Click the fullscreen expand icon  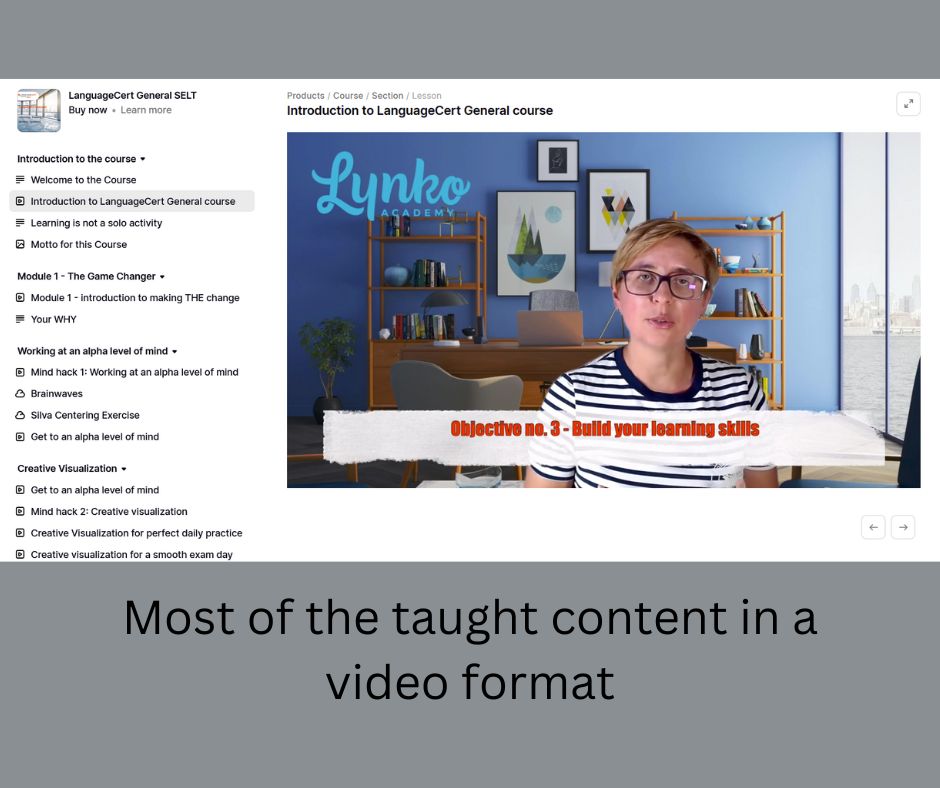point(907,104)
